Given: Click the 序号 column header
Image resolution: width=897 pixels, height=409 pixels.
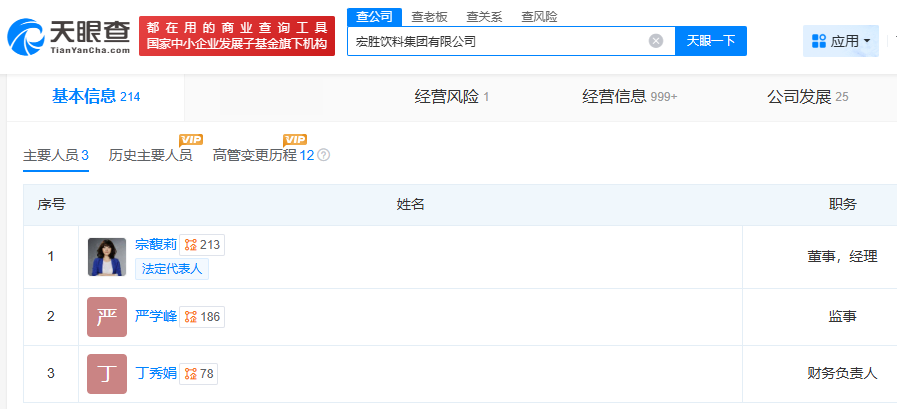Looking at the screenshot, I should click(51, 205).
